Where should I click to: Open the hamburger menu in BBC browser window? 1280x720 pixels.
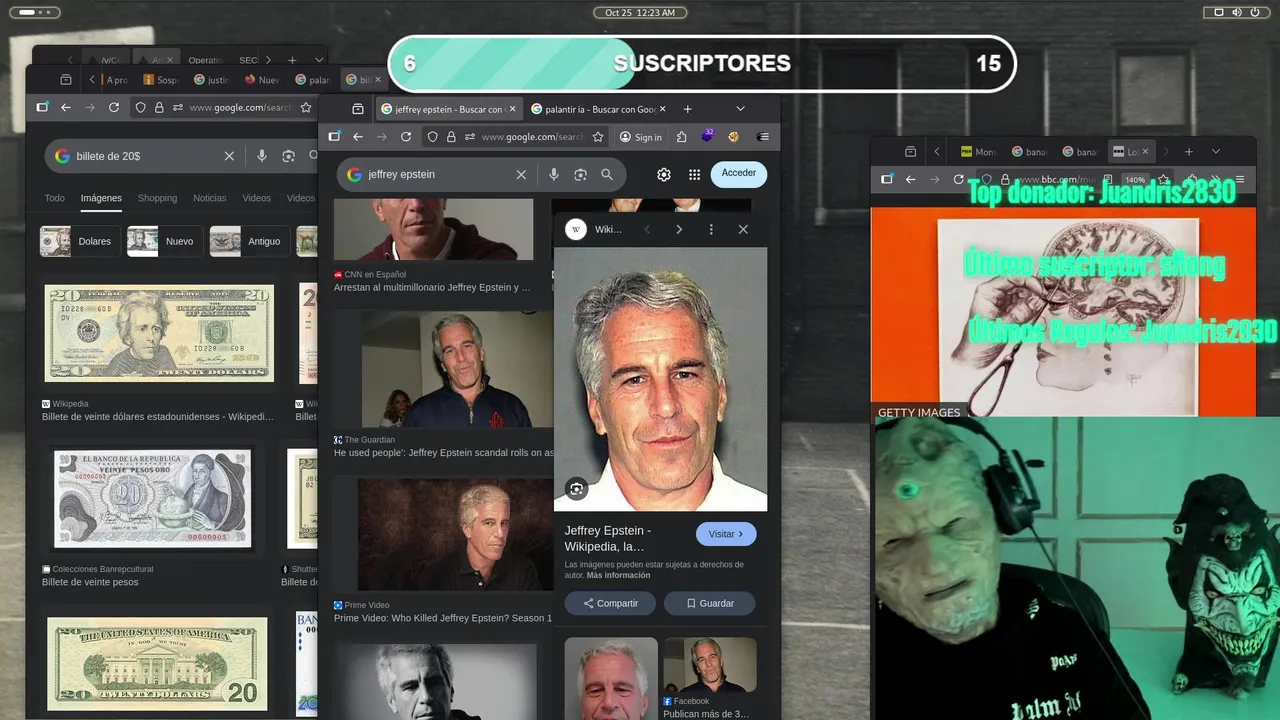point(1240,179)
